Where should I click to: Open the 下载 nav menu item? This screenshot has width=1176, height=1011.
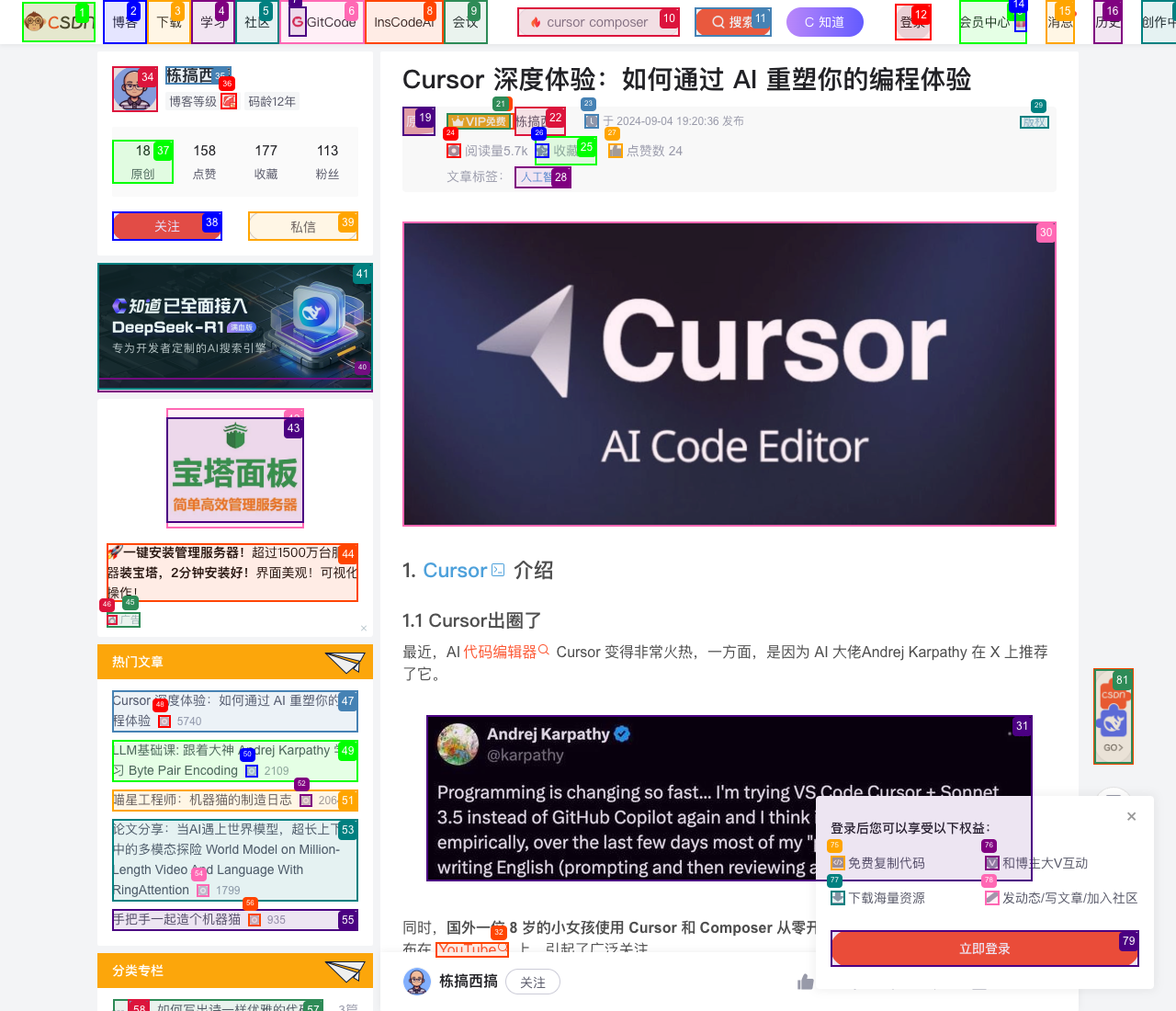pyautogui.click(x=169, y=22)
